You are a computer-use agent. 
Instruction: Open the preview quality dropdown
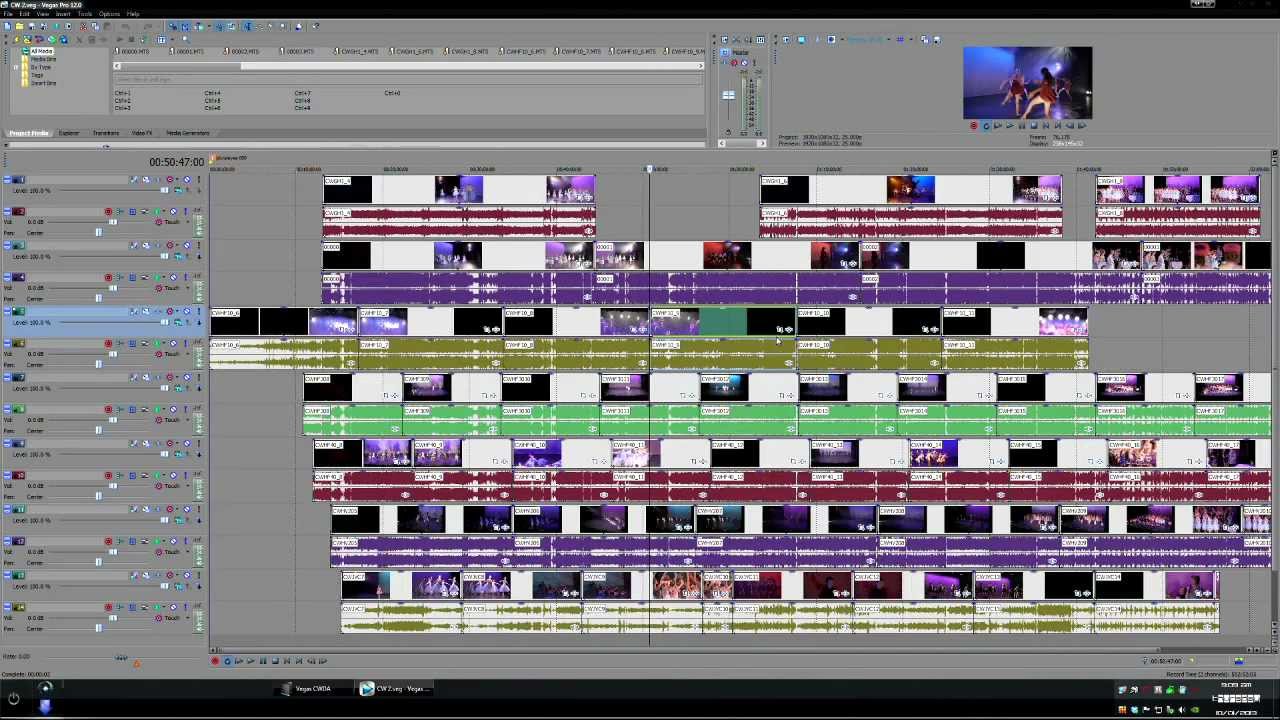pyautogui.click(x=888, y=40)
